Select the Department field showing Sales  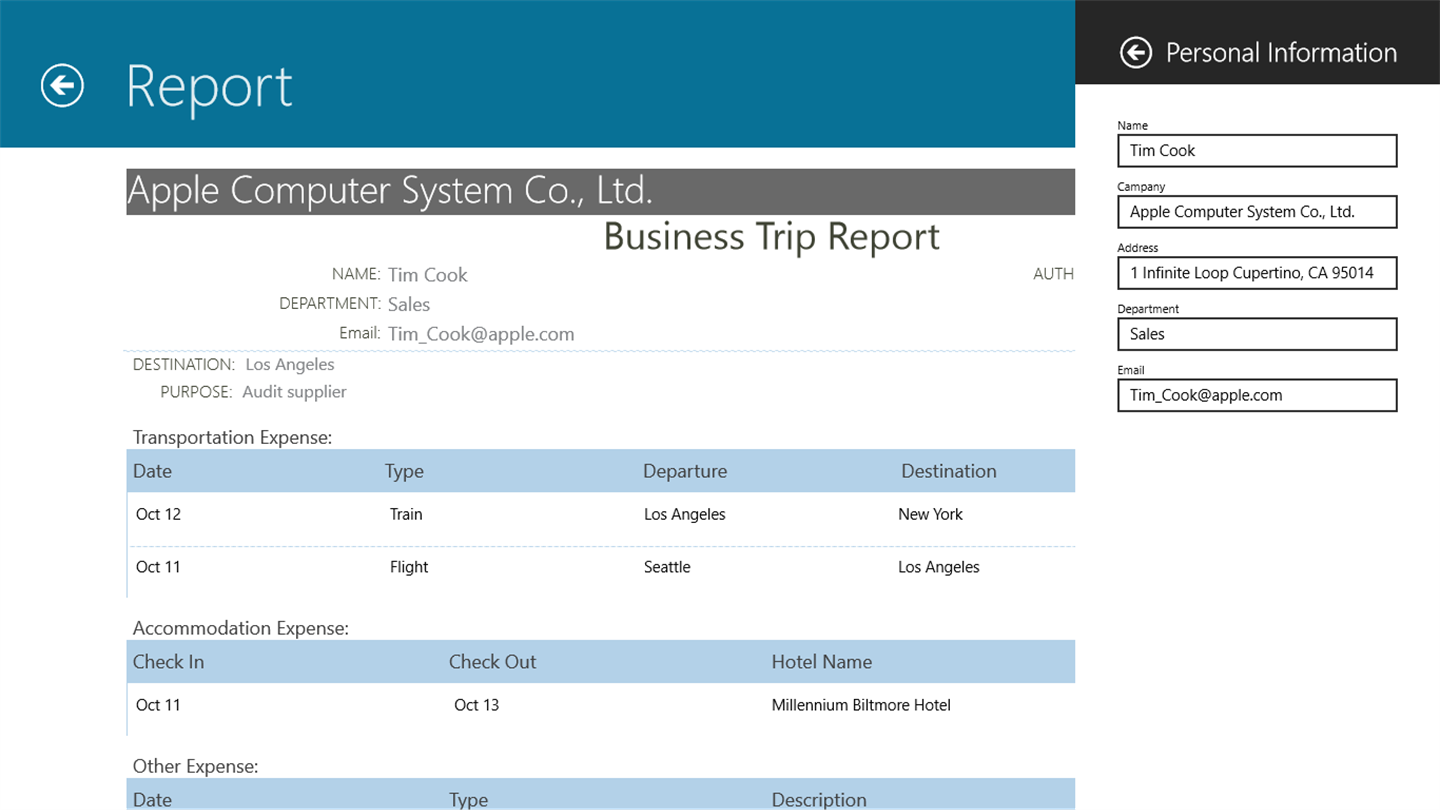[1257, 334]
